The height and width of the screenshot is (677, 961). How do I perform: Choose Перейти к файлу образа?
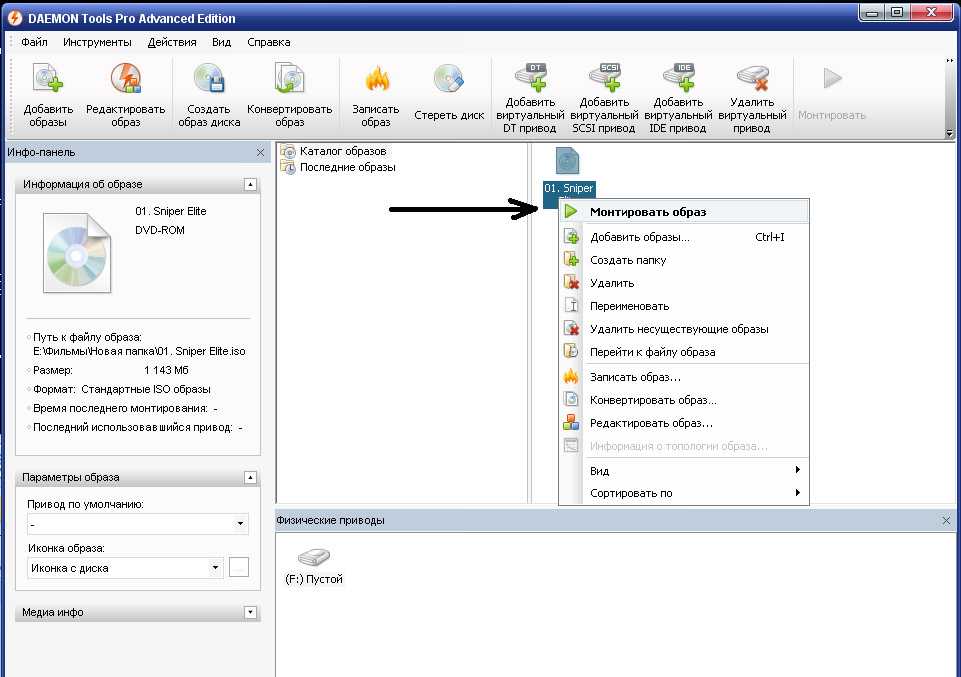coord(684,352)
